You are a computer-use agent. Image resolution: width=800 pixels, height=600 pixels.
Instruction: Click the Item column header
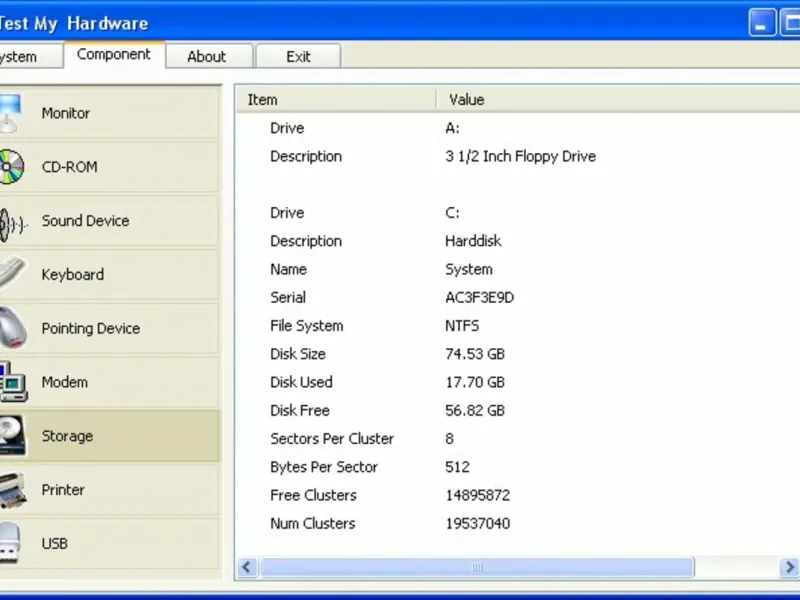point(336,99)
